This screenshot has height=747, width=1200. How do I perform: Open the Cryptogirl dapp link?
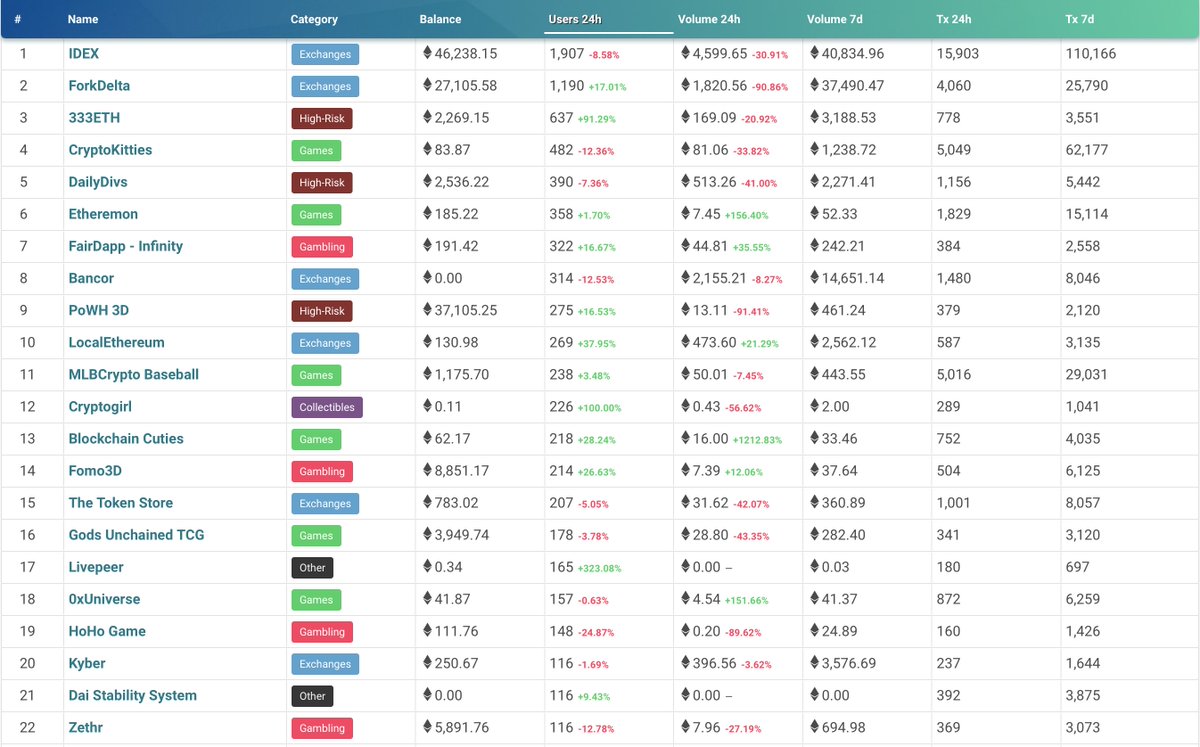click(100, 406)
